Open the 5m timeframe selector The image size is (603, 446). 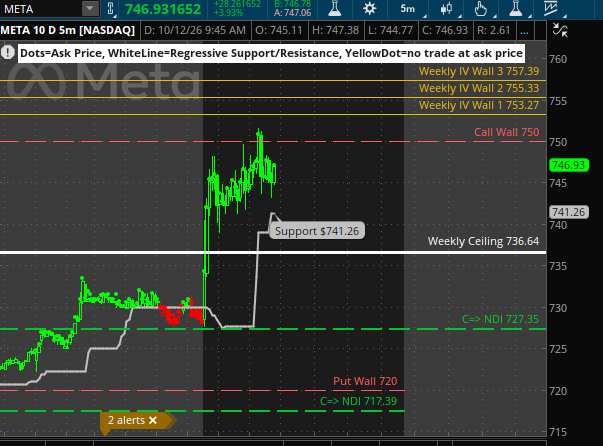coord(408,8)
